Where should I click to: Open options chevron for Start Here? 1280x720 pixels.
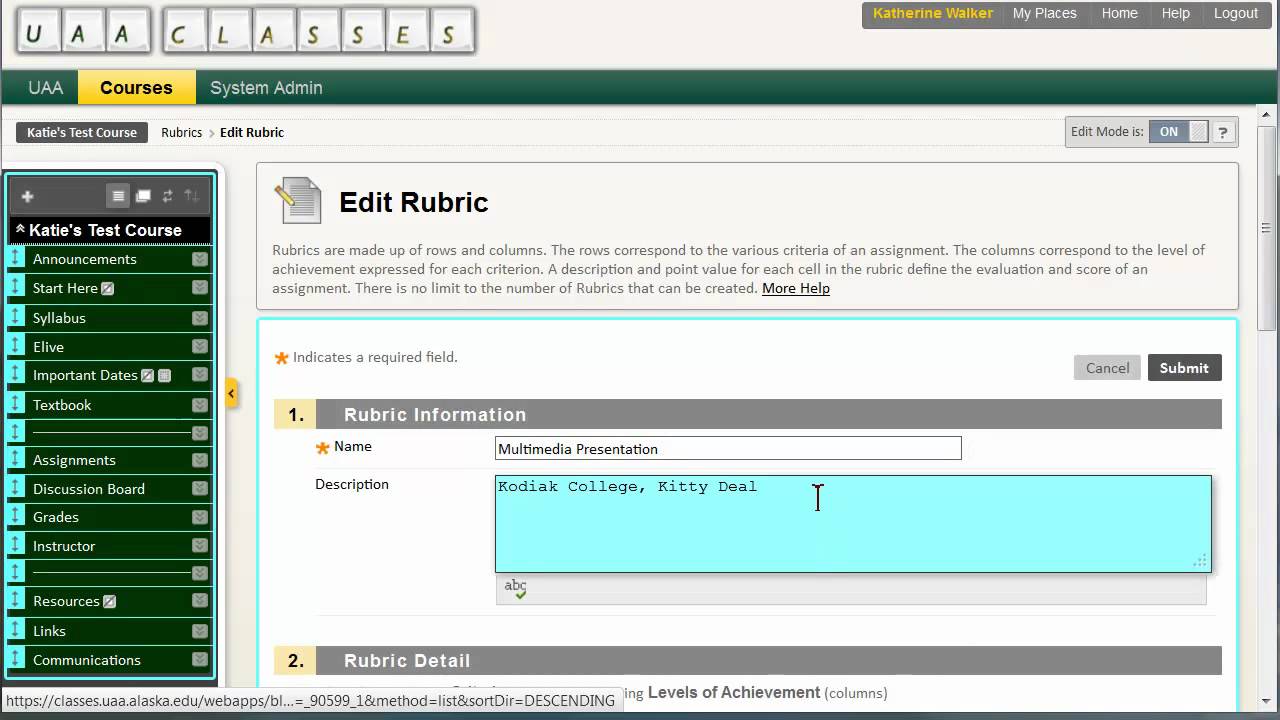click(x=200, y=288)
